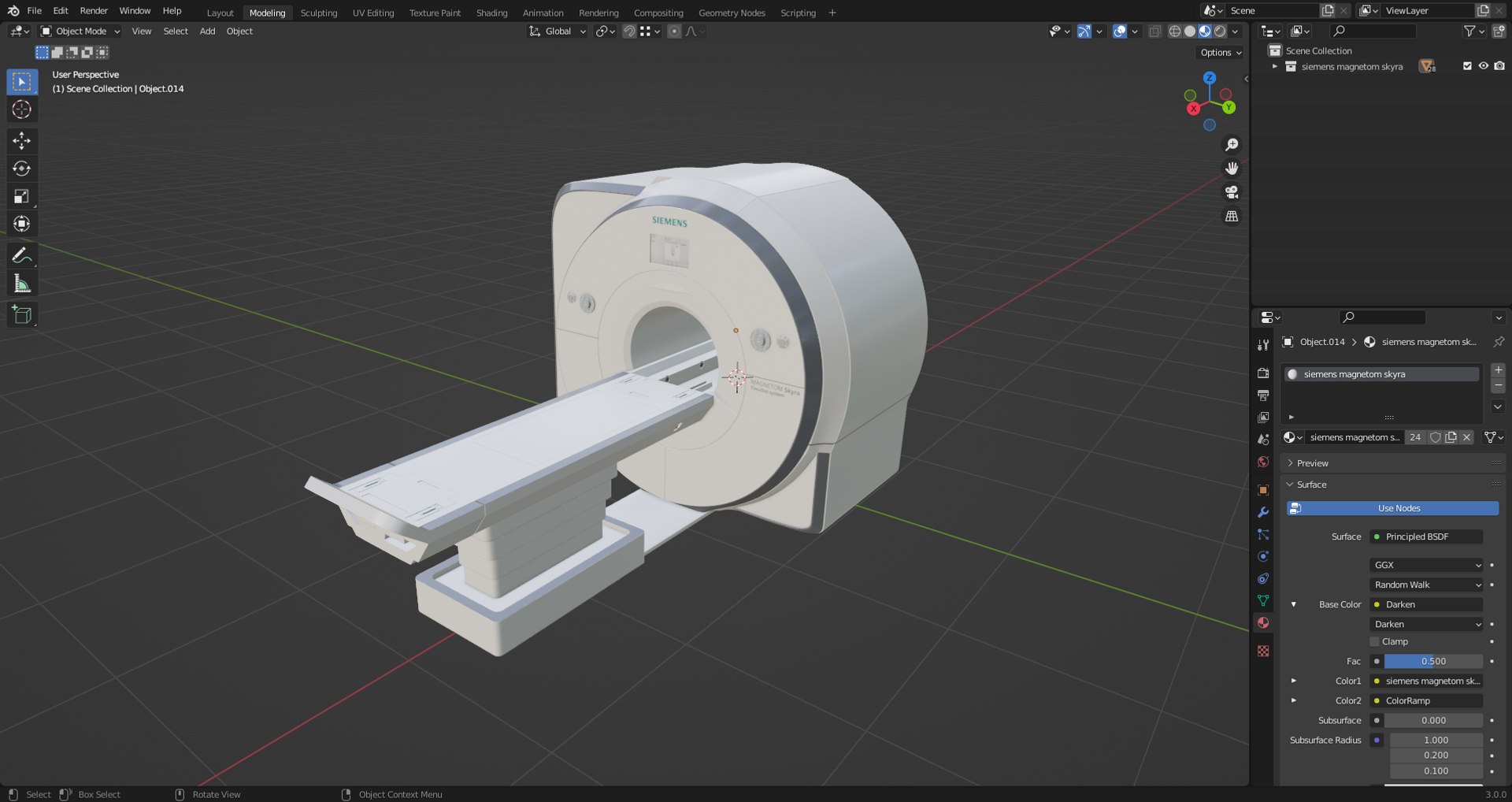Open Darken blend type dropdown

click(1427, 624)
